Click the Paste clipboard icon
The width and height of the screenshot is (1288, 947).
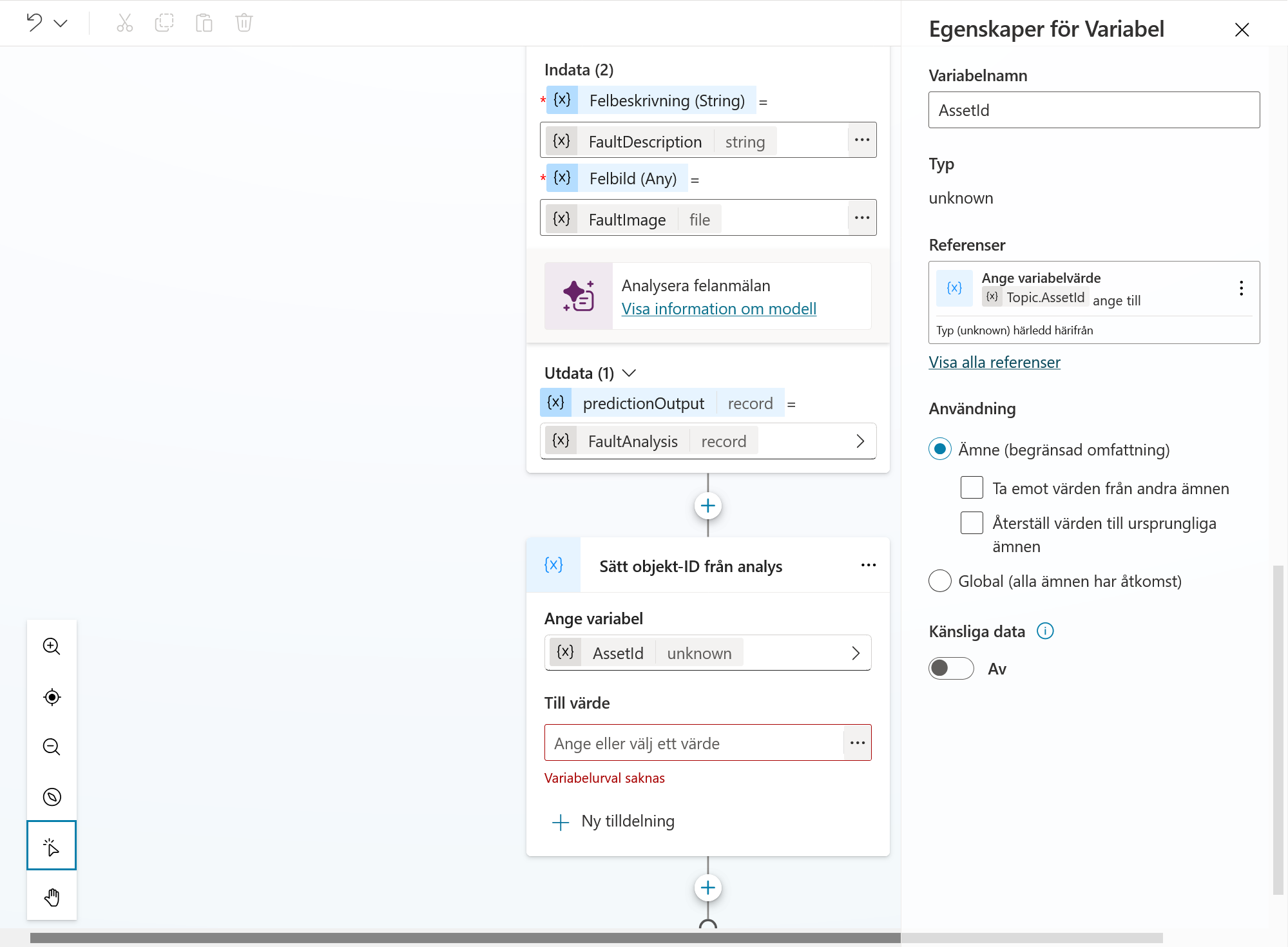tap(204, 23)
